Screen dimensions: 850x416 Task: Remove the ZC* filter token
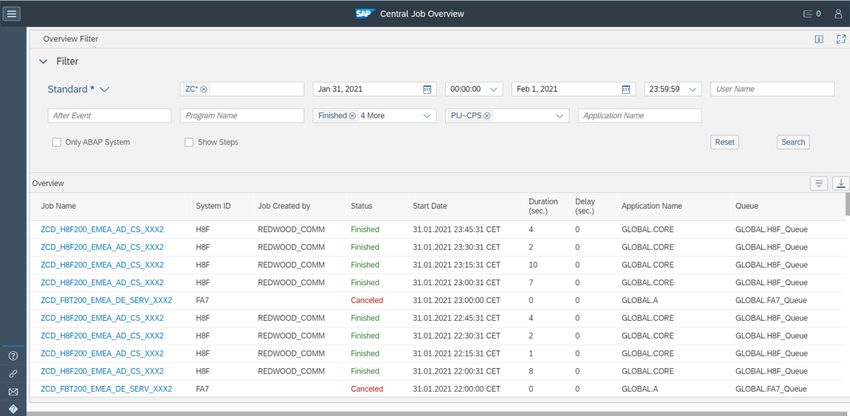click(204, 89)
